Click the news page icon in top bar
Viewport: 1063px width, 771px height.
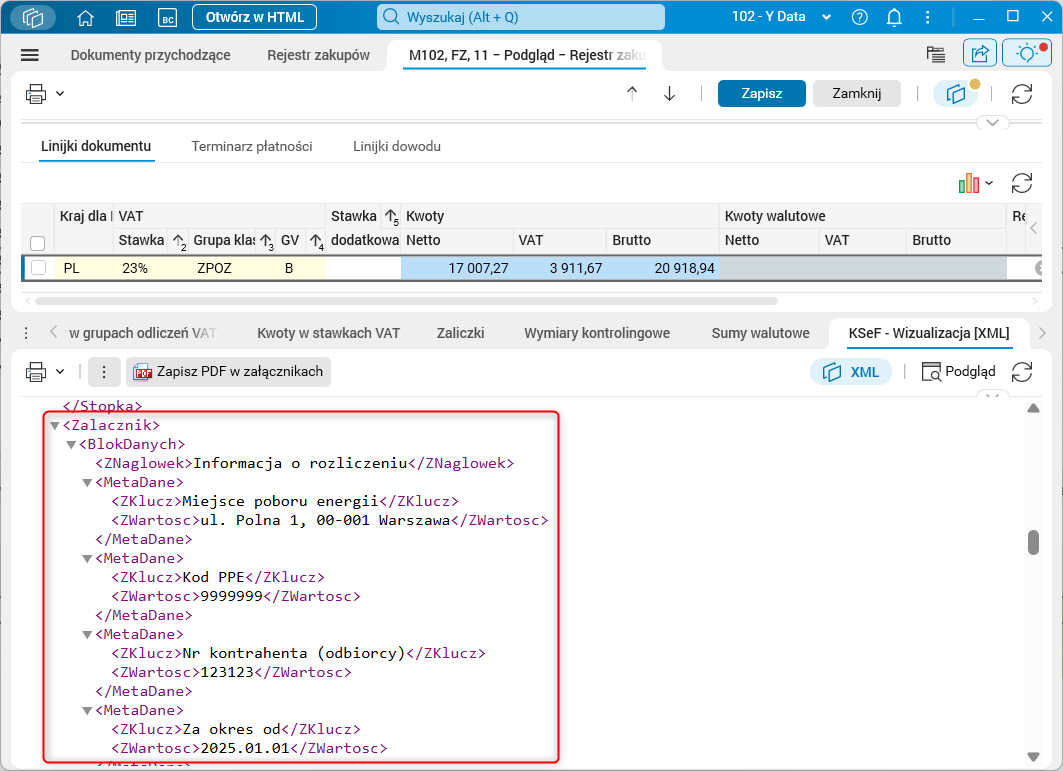[x=126, y=18]
